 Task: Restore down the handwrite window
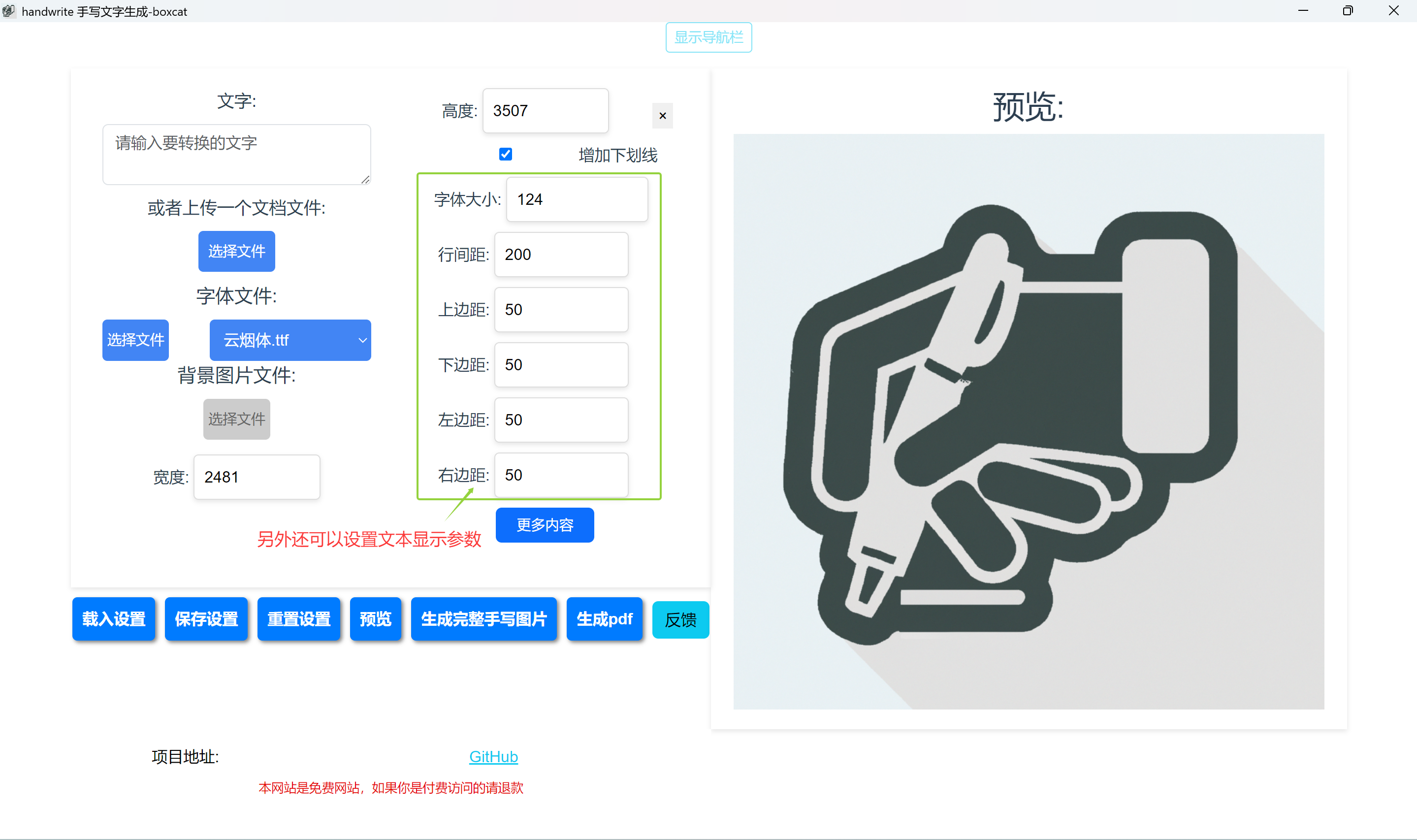1348,11
